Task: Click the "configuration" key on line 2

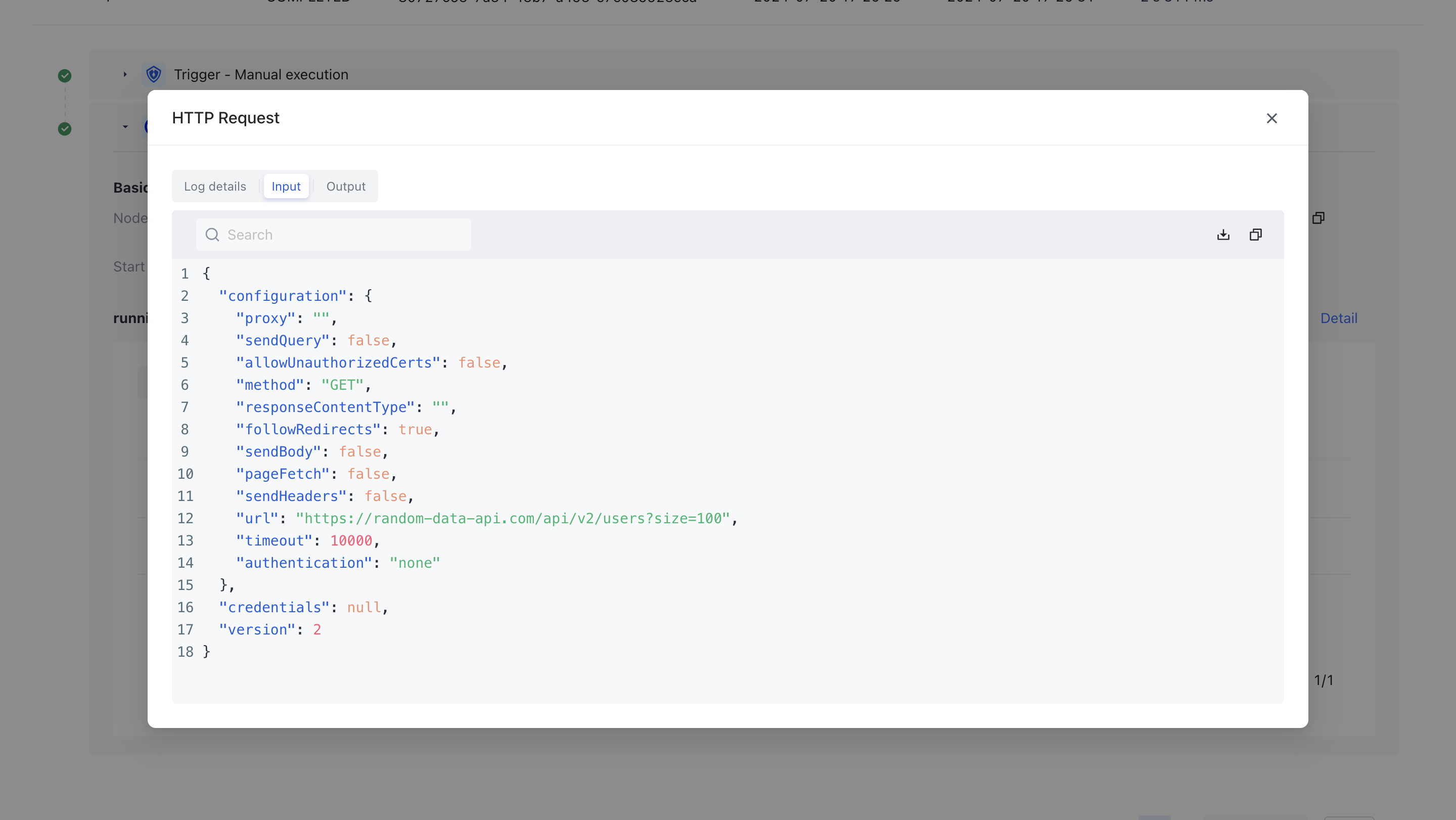Action: (282, 296)
